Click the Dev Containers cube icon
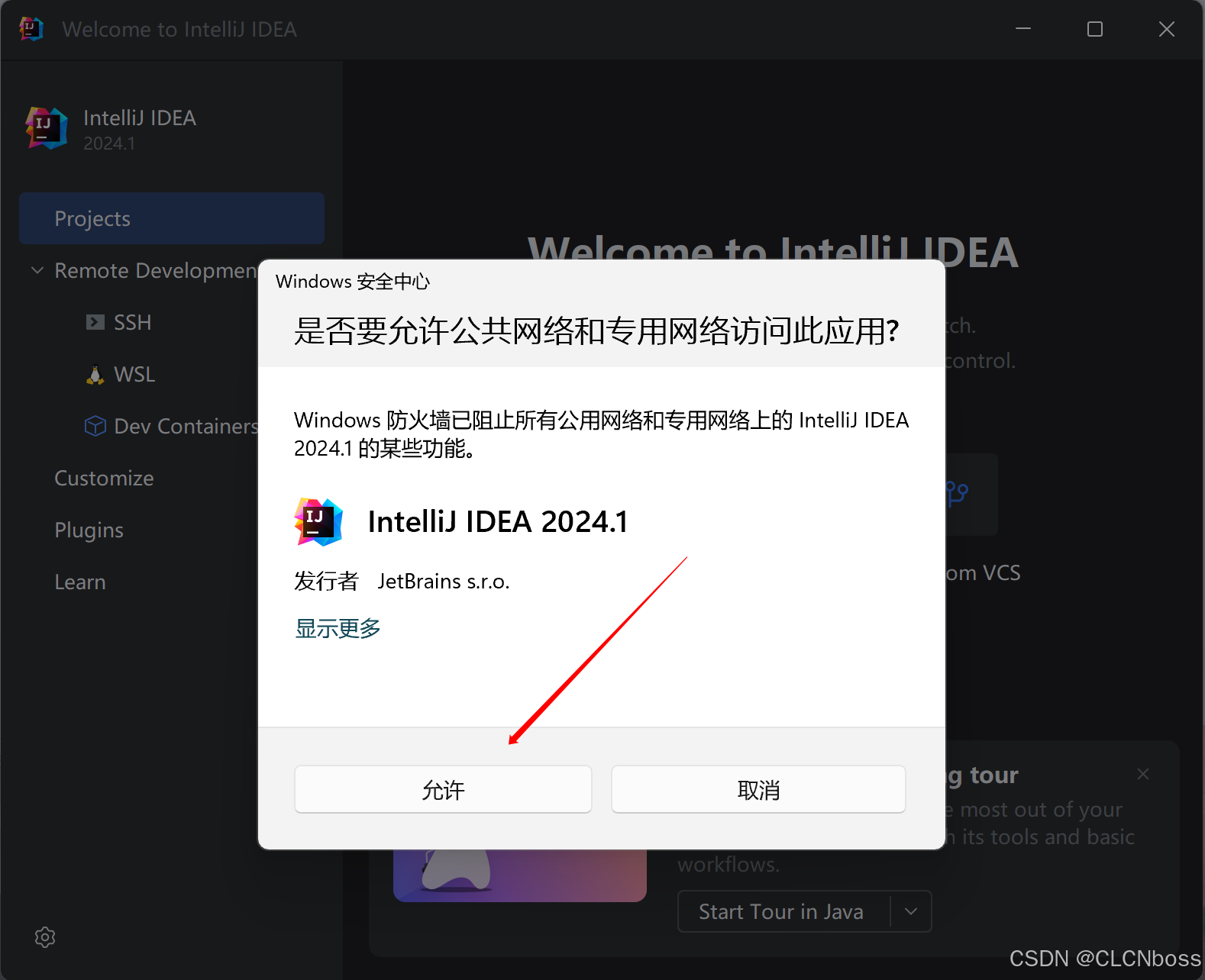The height and width of the screenshot is (980, 1205). point(95,426)
